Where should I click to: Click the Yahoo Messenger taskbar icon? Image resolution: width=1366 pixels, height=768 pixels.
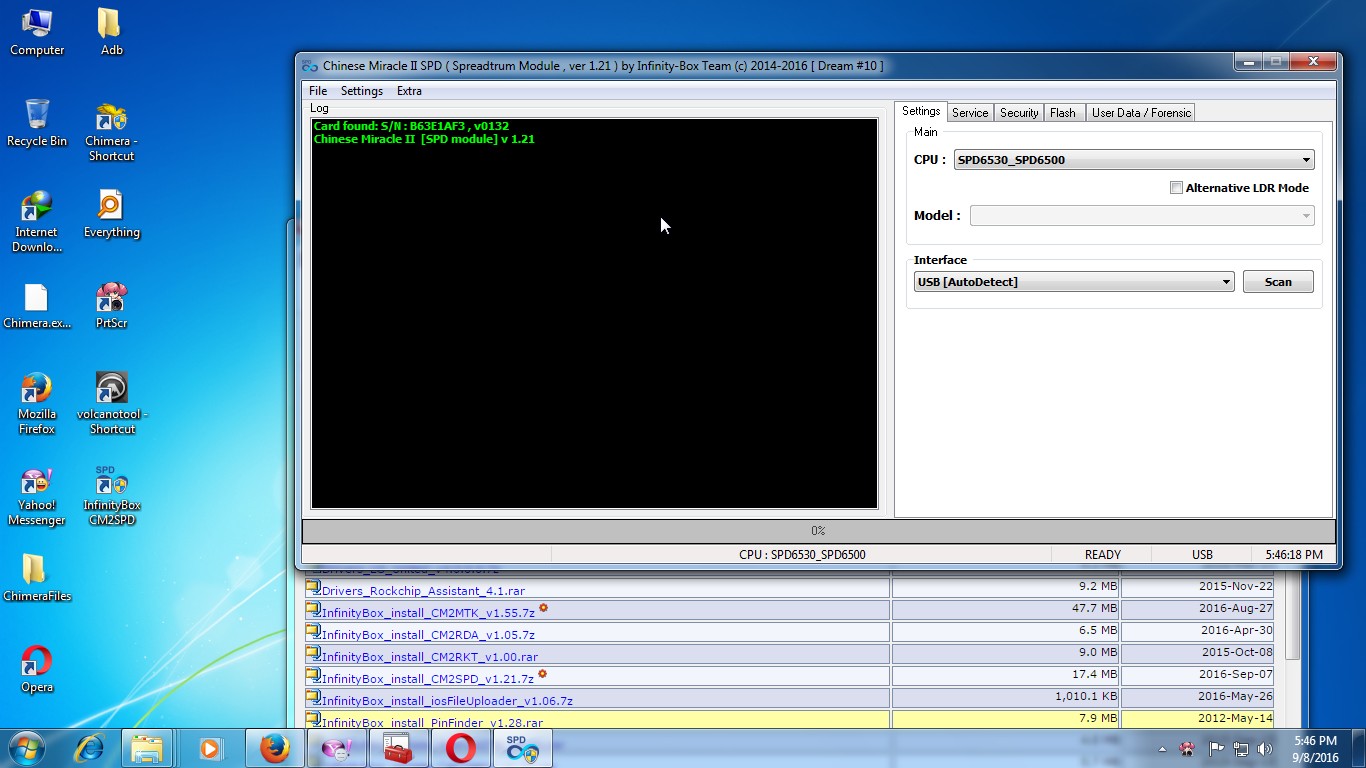[336, 747]
